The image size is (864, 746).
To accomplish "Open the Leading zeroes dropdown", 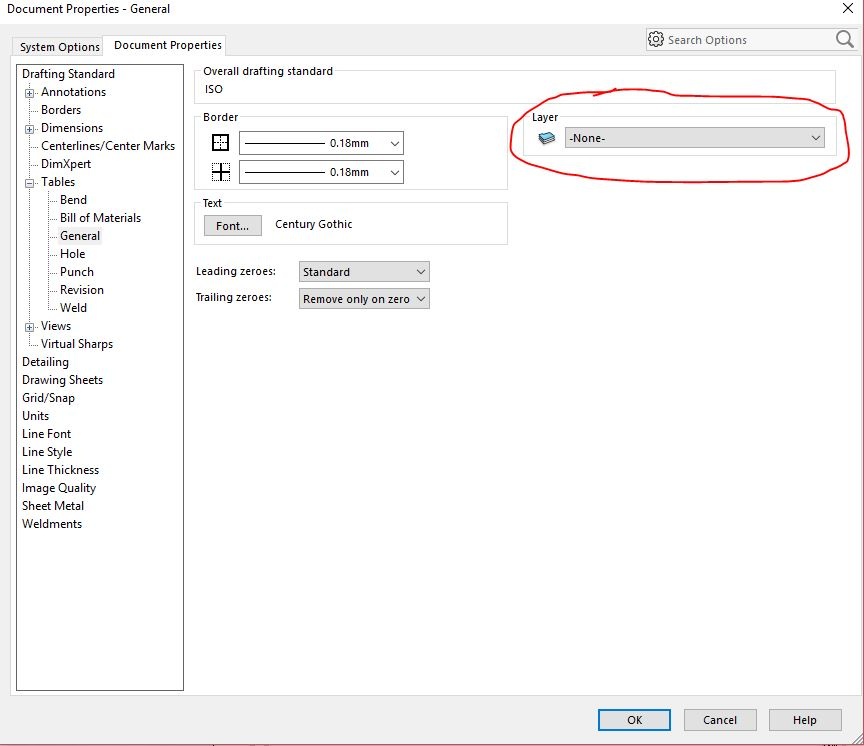I will click(x=364, y=272).
